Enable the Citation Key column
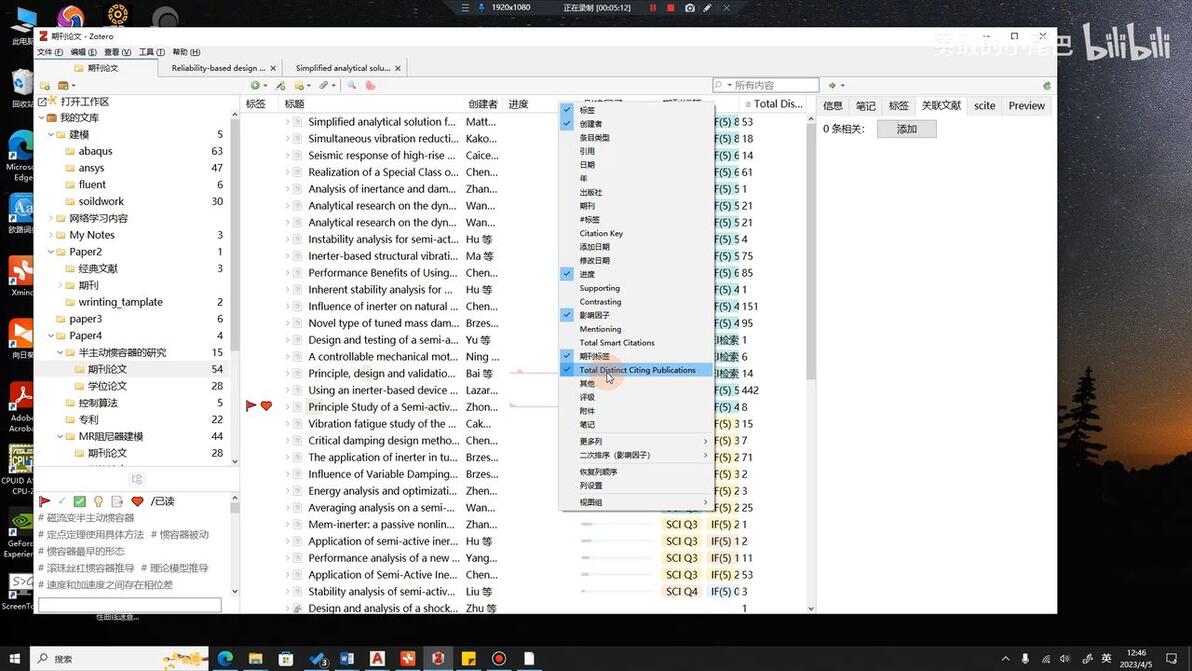Viewport: 1192px width, 671px height. pos(601,233)
